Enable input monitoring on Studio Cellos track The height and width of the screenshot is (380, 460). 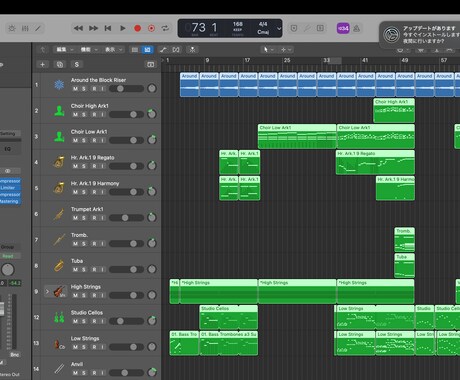pos(103,321)
